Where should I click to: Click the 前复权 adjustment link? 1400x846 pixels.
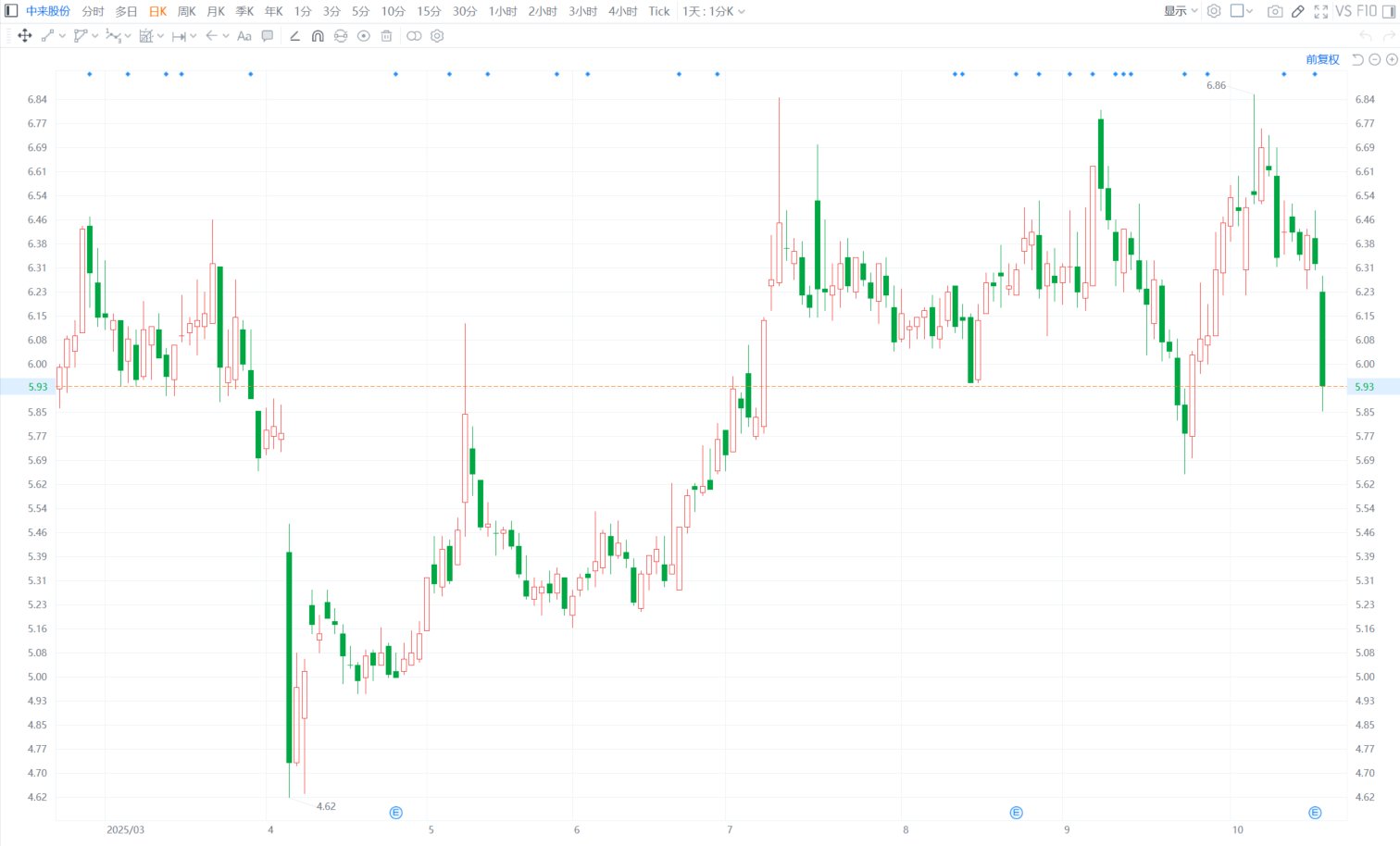pos(1322,59)
